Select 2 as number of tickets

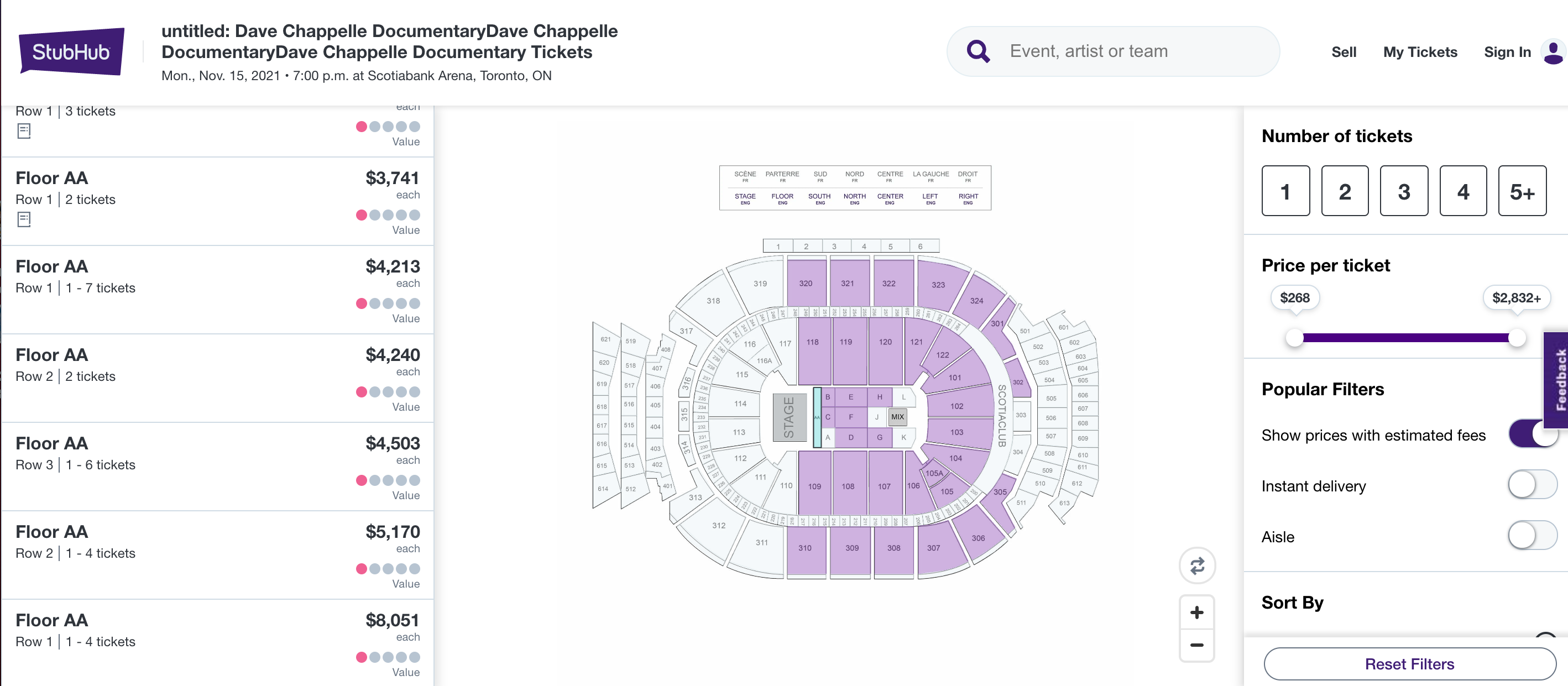coord(1344,191)
